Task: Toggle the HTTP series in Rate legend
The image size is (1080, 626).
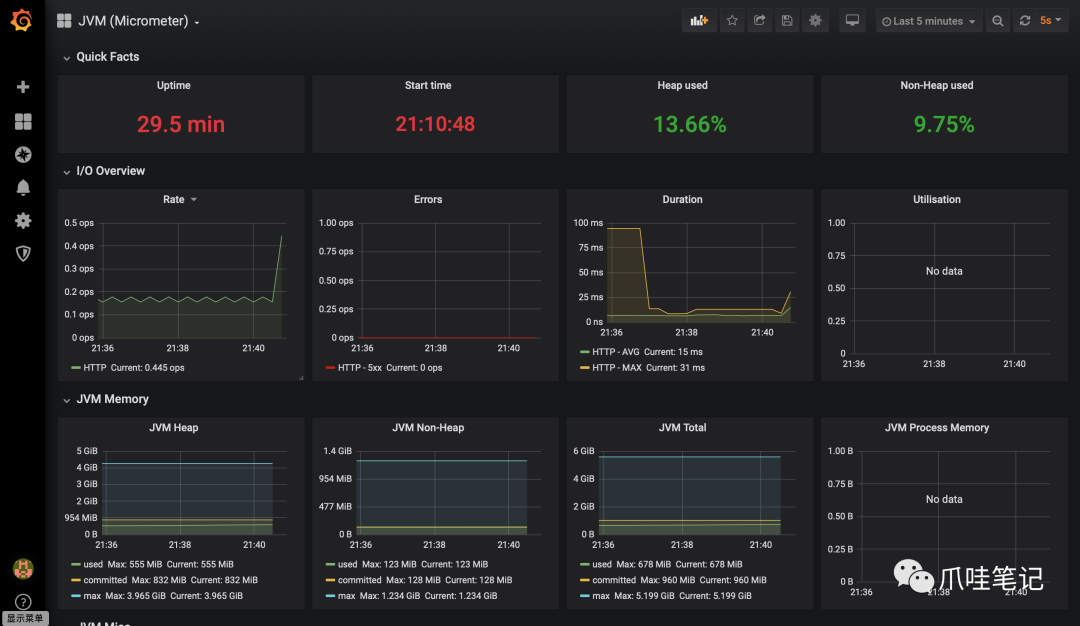Action: pyautogui.click(x=94, y=368)
